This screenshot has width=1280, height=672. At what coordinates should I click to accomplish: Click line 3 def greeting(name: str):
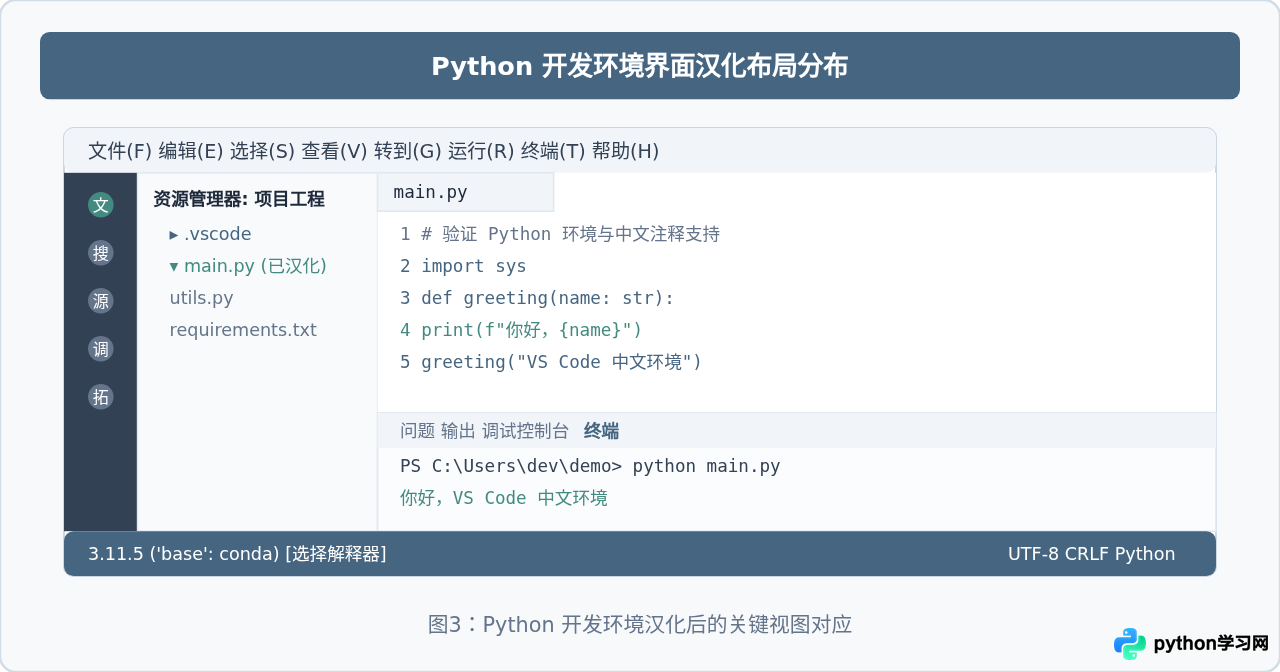click(x=537, y=298)
